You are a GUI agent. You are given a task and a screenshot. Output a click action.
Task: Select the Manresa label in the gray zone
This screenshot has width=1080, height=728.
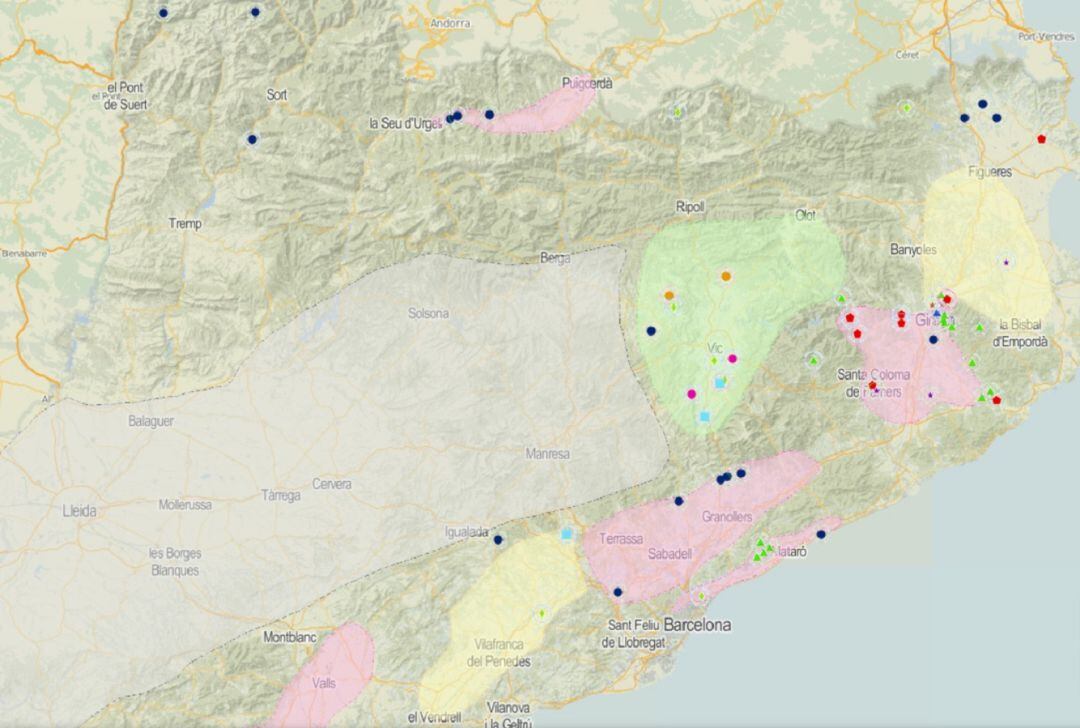[547, 454]
